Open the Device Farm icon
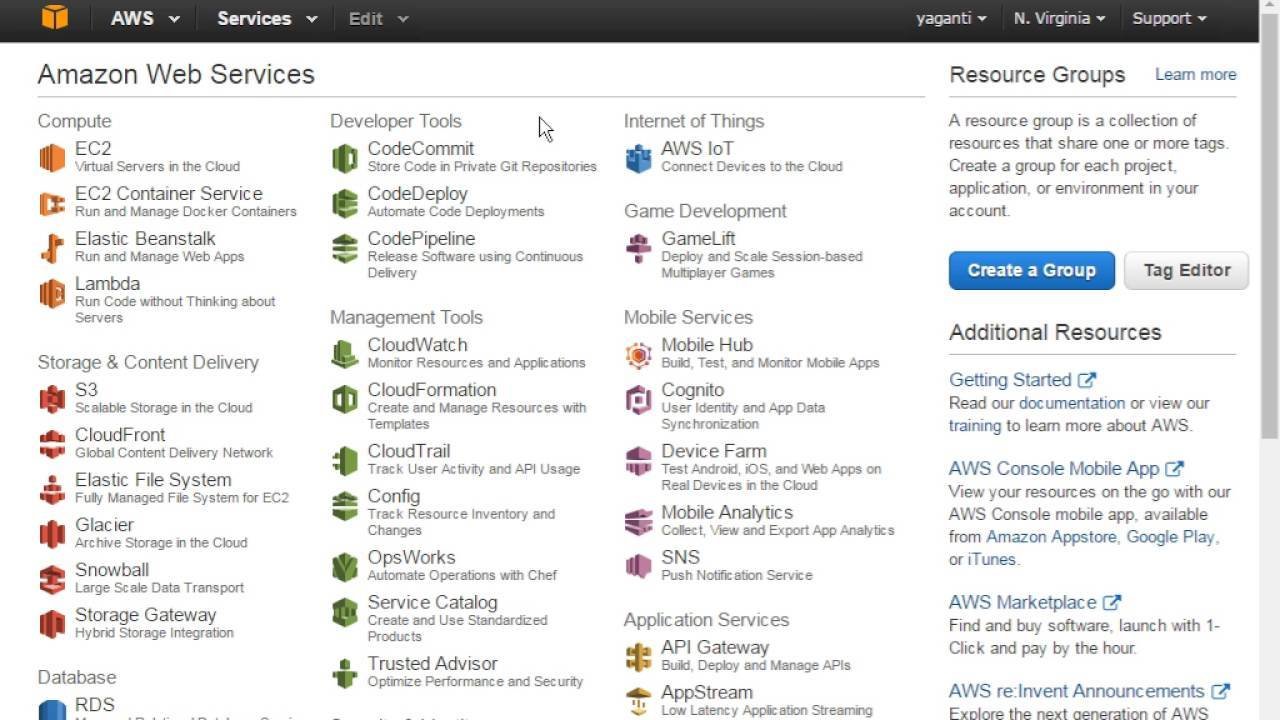1280x720 pixels. point(638,460)
